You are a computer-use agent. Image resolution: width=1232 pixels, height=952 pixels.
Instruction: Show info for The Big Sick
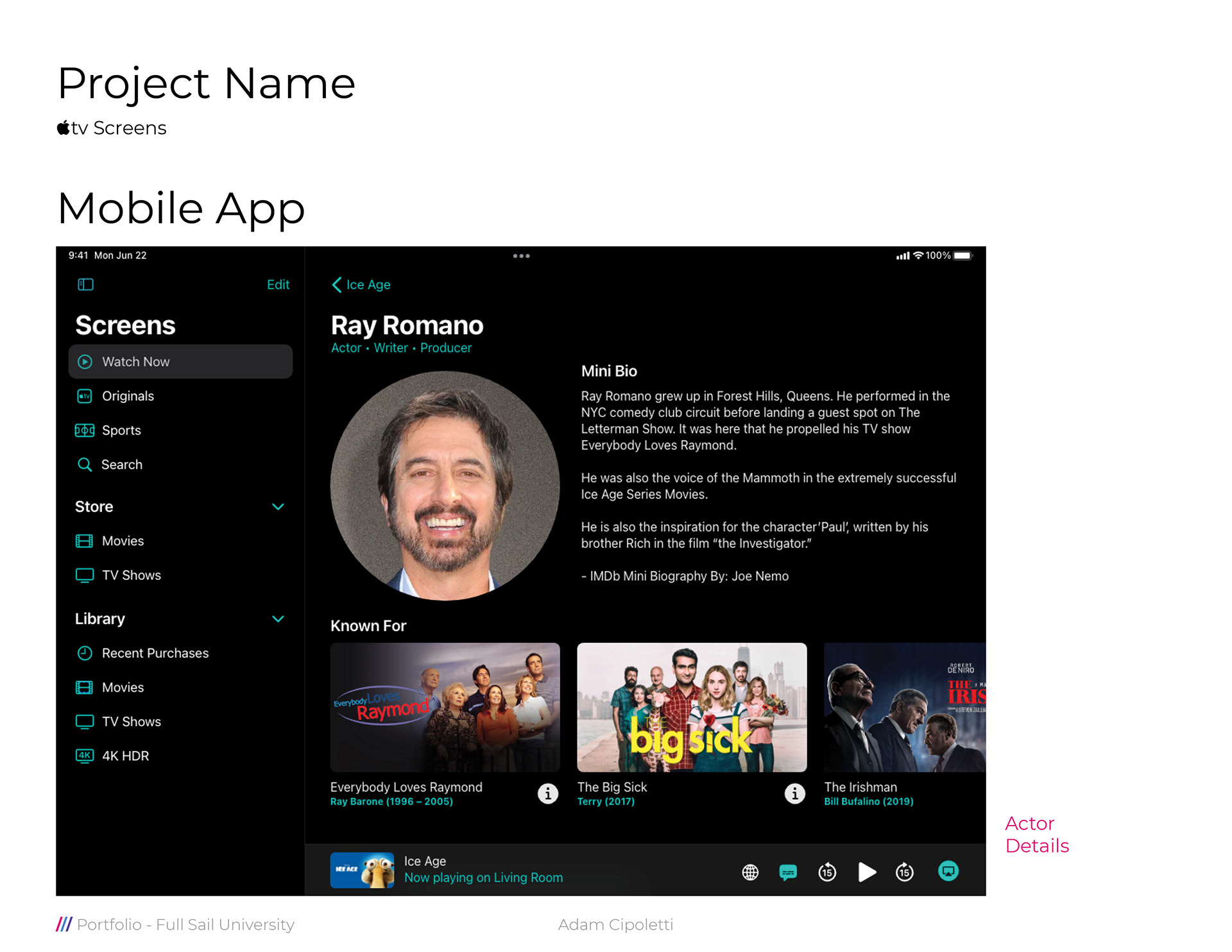click(x=795, y=794)
